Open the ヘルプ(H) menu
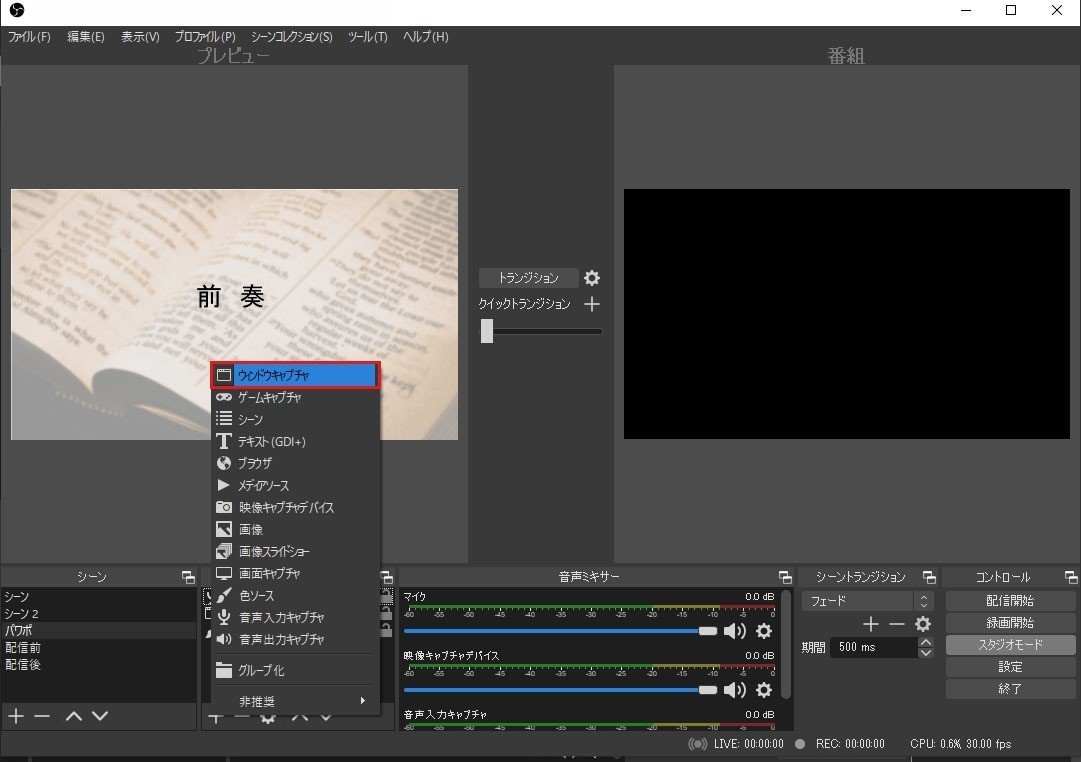The height and width of the screenshot is (762, 1081). pos(425,37)
